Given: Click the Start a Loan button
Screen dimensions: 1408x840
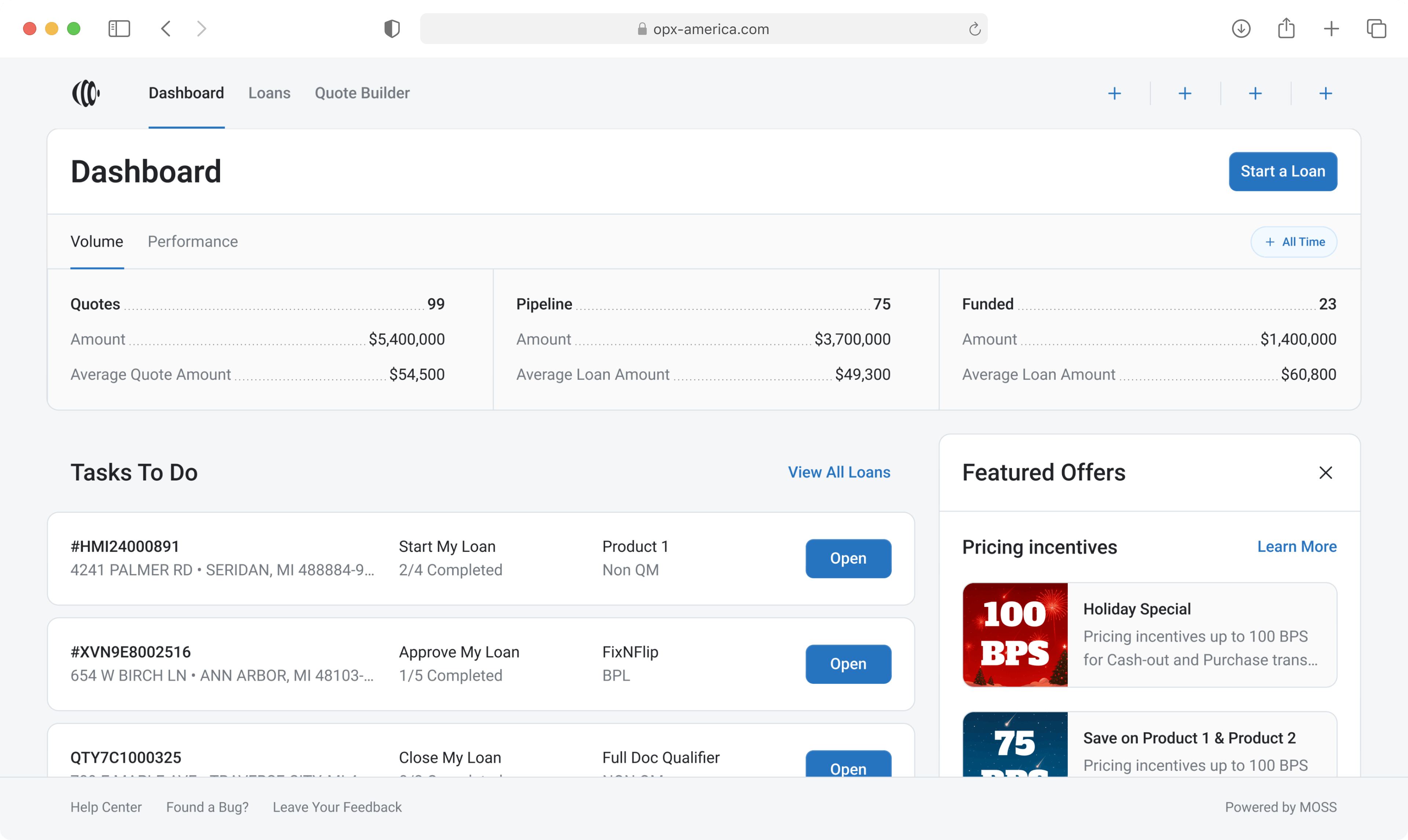Looking at the screenshot, I should click(1282, 172).
